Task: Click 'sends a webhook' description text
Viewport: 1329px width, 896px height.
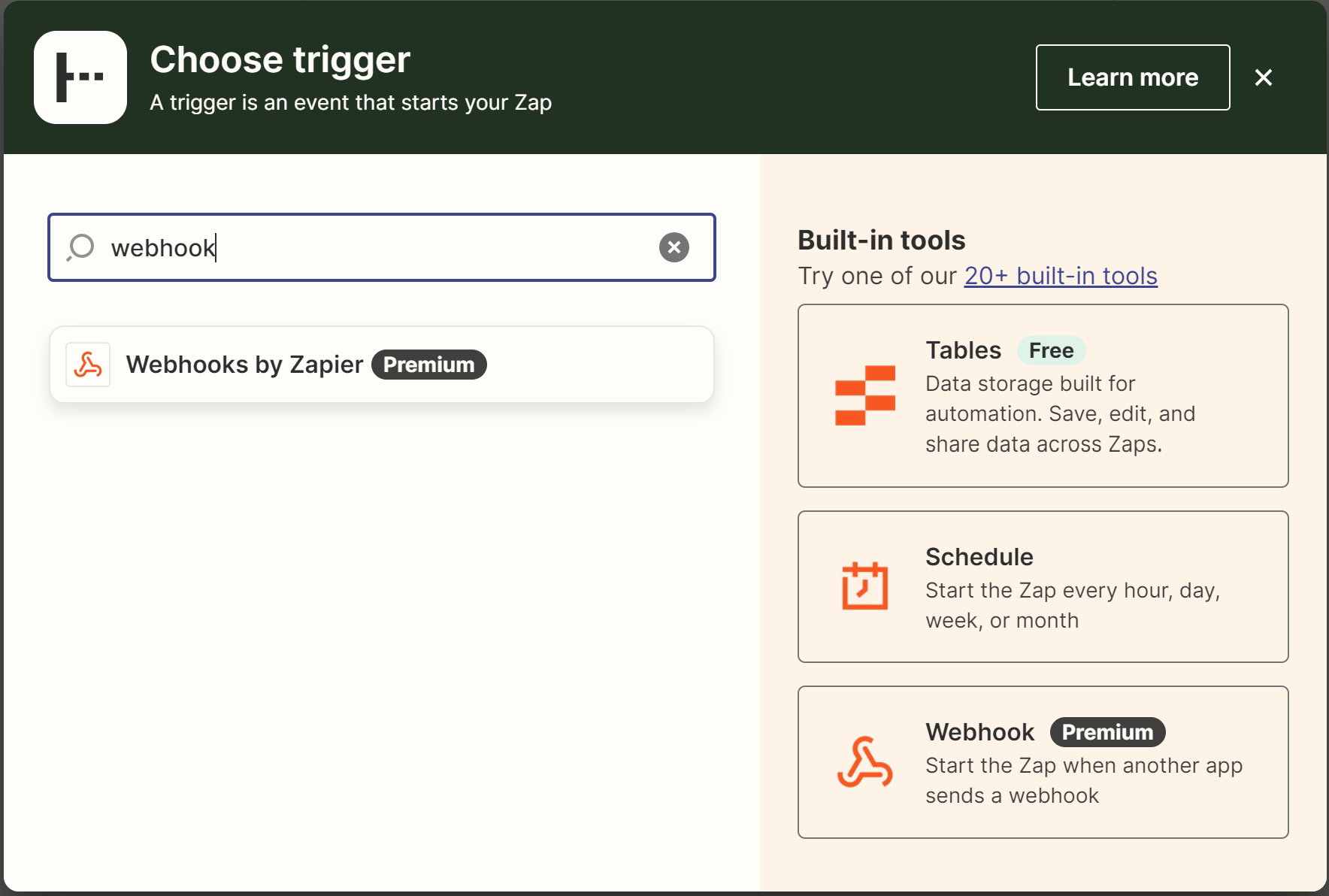Action: coord(1012,795)
